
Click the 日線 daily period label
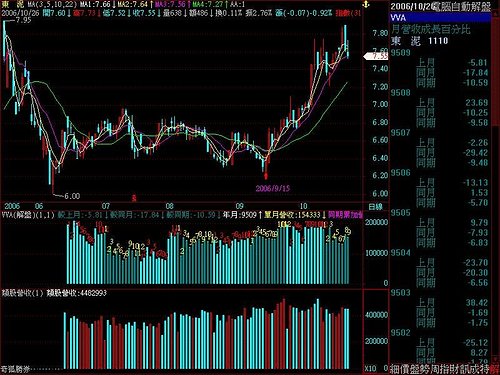[x=376, y=207]
